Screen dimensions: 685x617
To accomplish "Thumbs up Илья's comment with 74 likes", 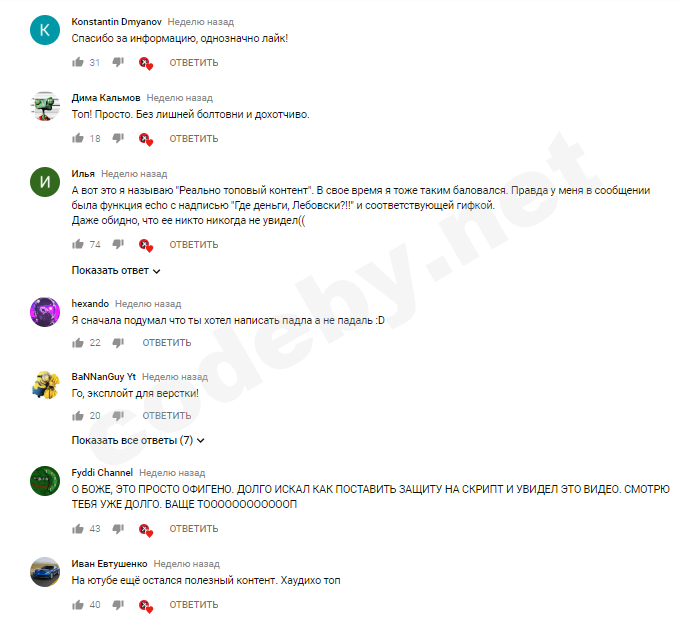I will click(x=78, y=244).
